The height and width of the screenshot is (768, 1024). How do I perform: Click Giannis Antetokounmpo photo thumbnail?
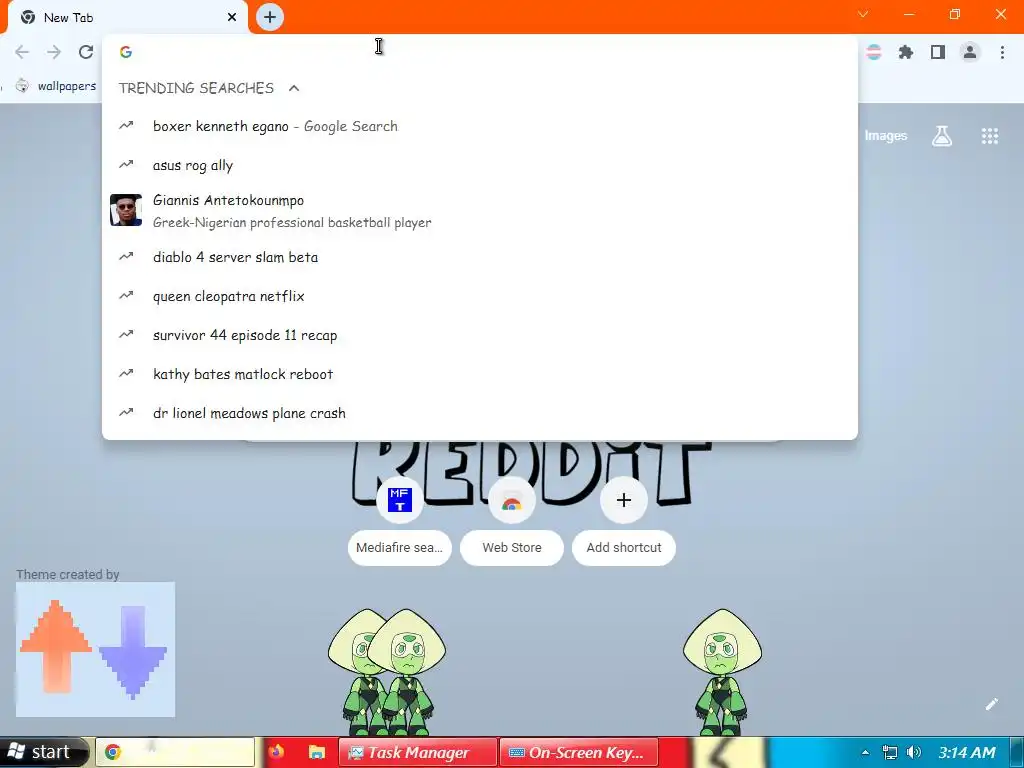click(x=126, y=210)
